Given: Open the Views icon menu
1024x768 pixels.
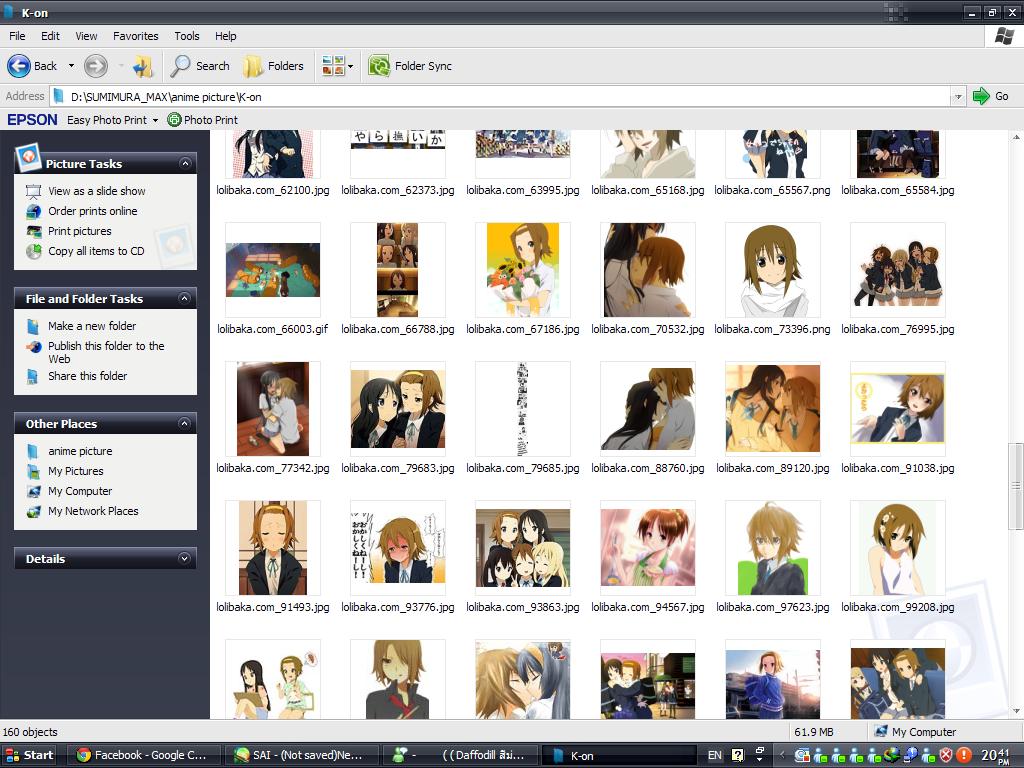Looking at the screenshot, I should (337, 66).
